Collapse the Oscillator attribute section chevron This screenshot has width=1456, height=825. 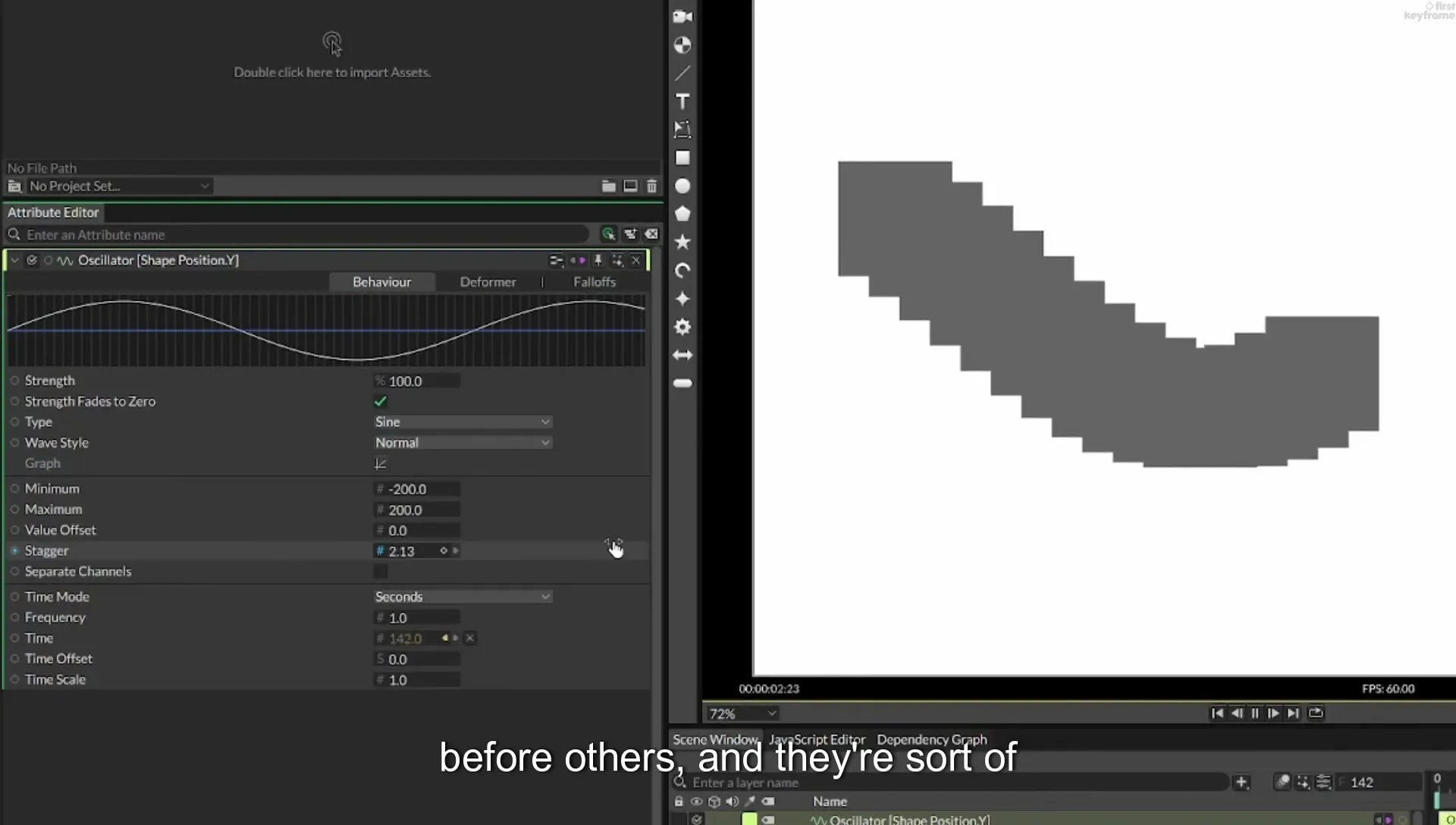point(14,260)
